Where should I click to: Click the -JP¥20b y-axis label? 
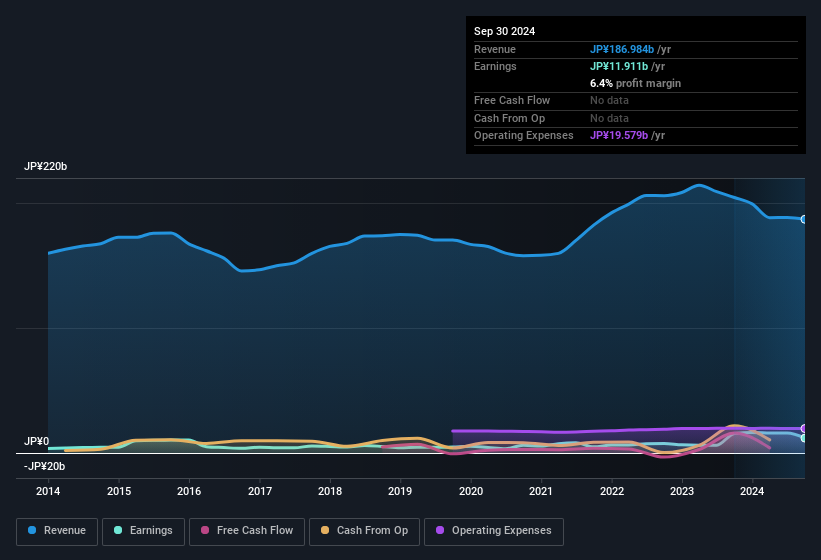point(45,466)
